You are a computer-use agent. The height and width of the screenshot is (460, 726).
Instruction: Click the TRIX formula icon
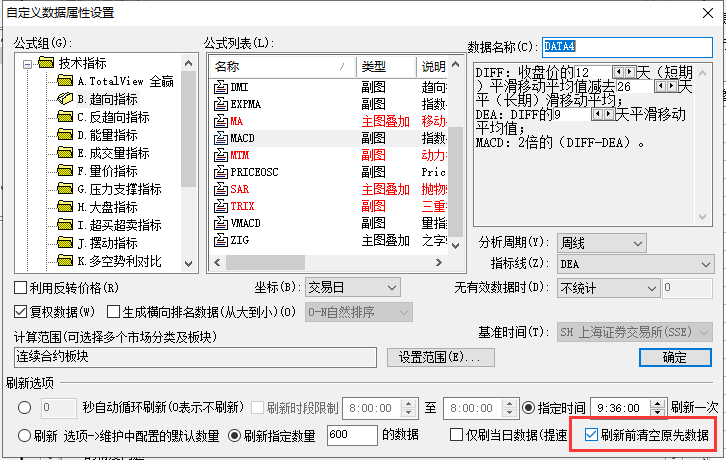tap(220, 206)
